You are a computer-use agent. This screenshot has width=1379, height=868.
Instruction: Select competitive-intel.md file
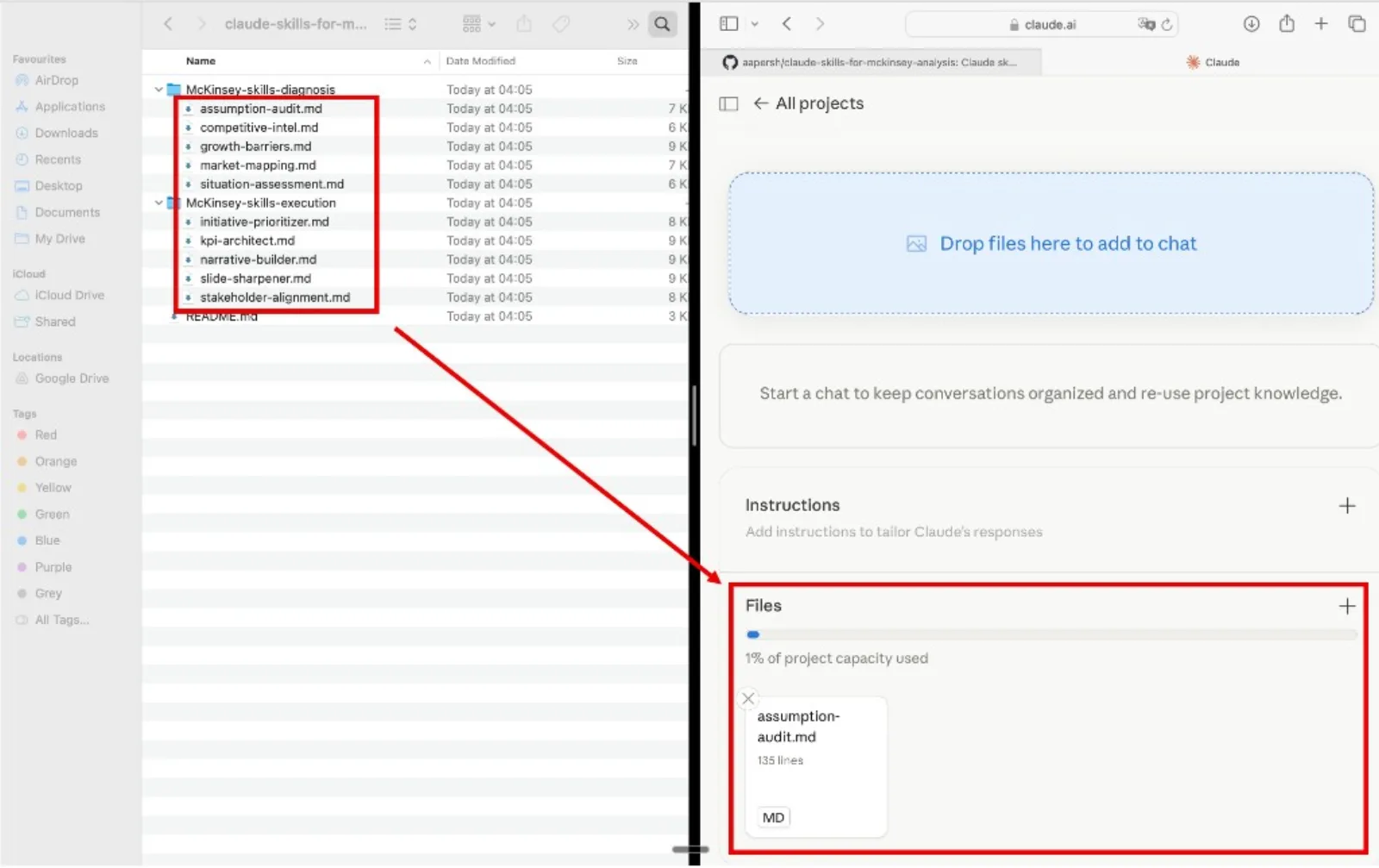[259, 128]
